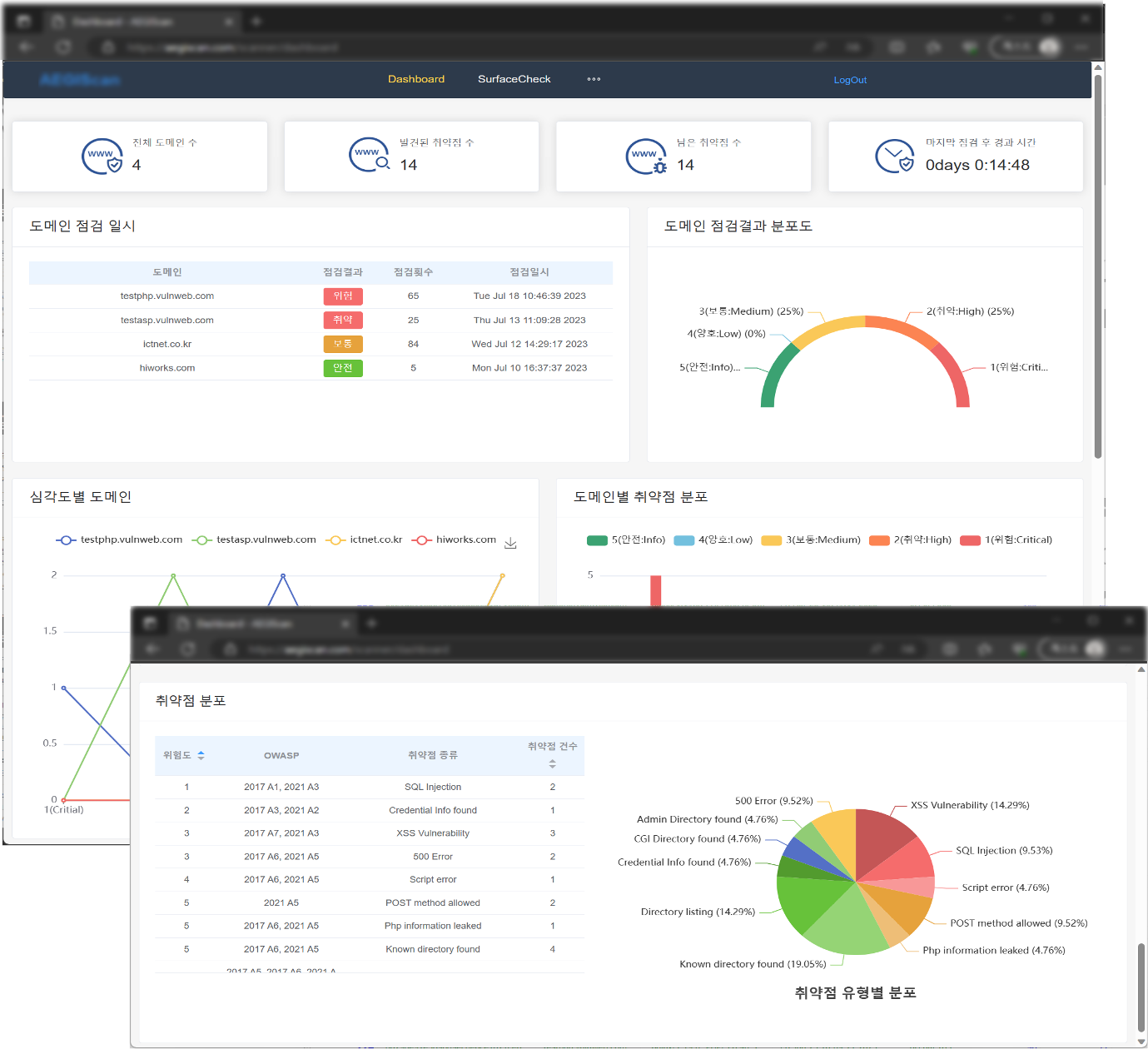Click the remaining vulnerabilities www bug icon
This screenshot has height=1049, width=1148.
point(647,157)
